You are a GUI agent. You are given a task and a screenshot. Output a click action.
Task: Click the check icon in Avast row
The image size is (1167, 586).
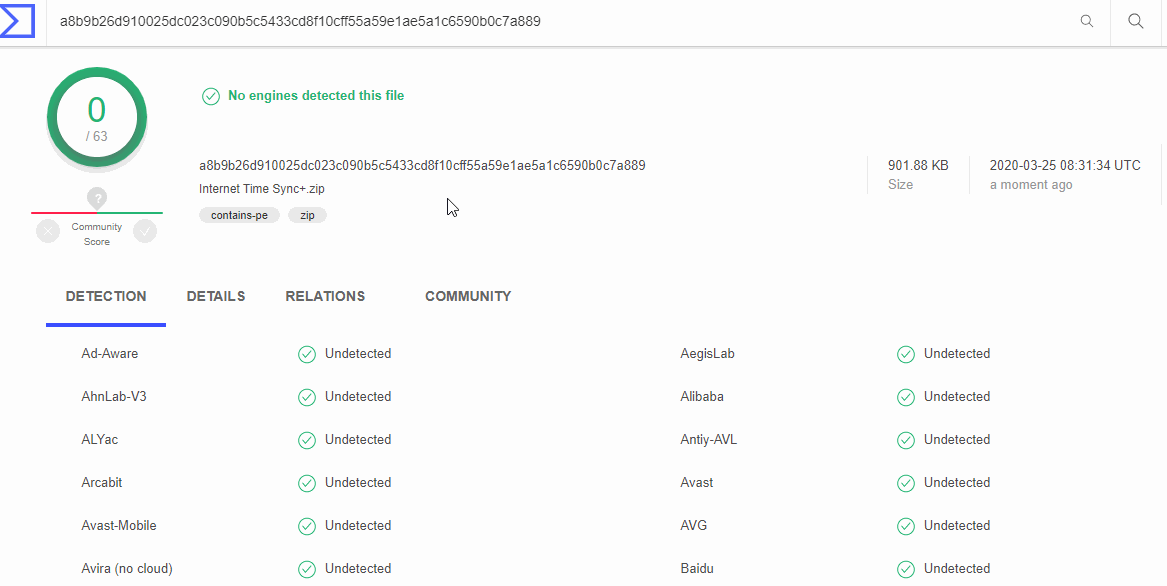point(906,483)
